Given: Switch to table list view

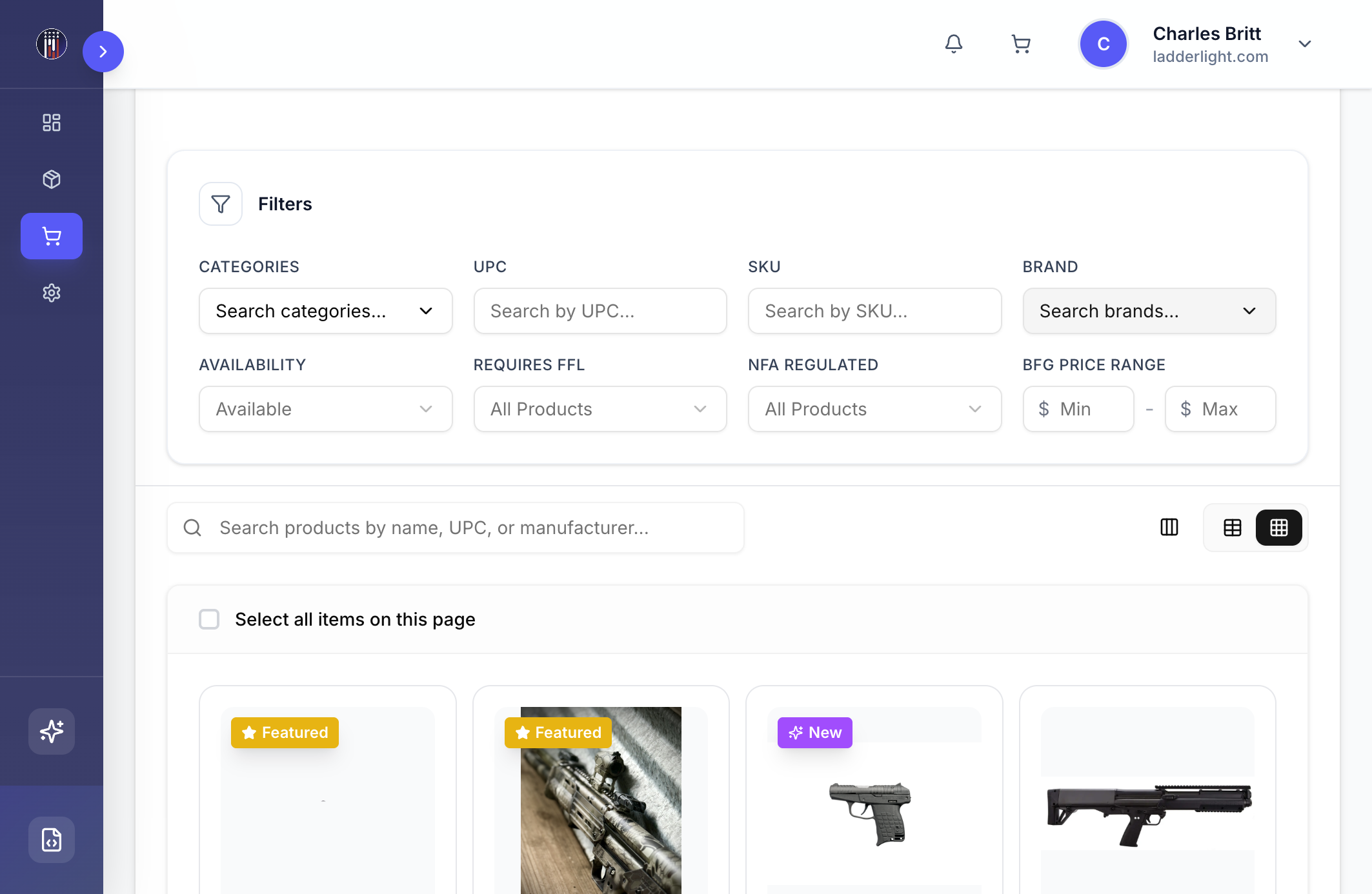Looking at the screenshot, I should pyautogui.click(x=1233, y=528).
